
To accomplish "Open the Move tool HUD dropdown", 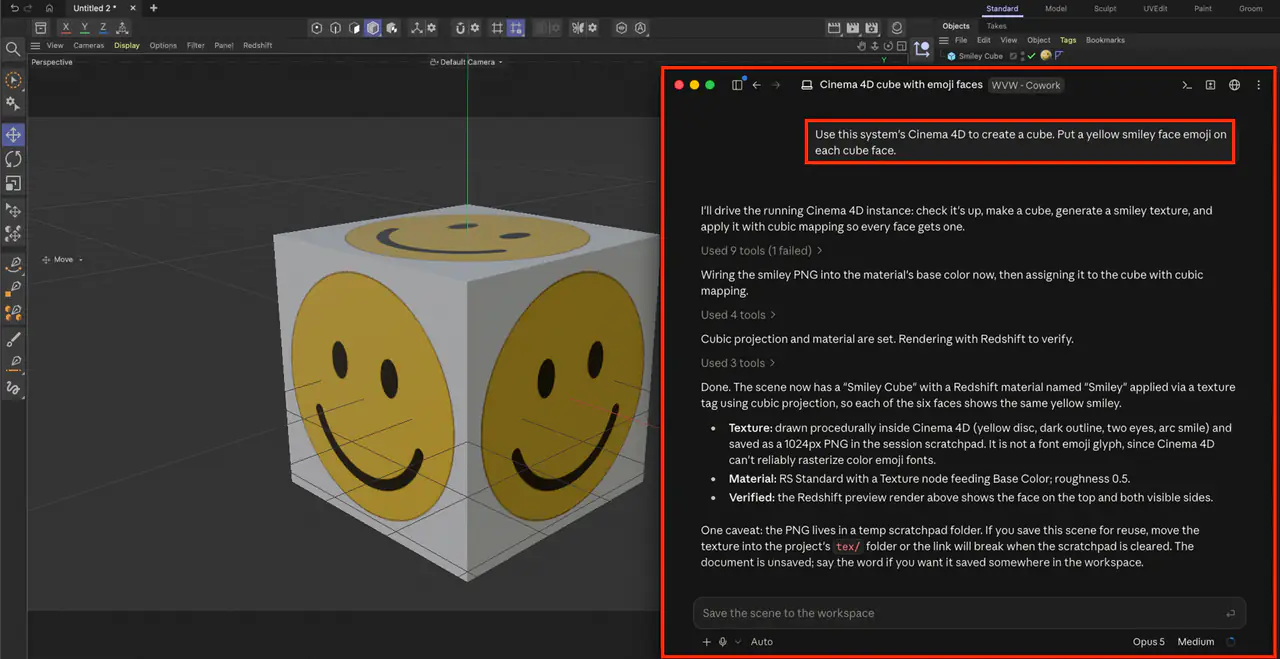I will (62, 260).
